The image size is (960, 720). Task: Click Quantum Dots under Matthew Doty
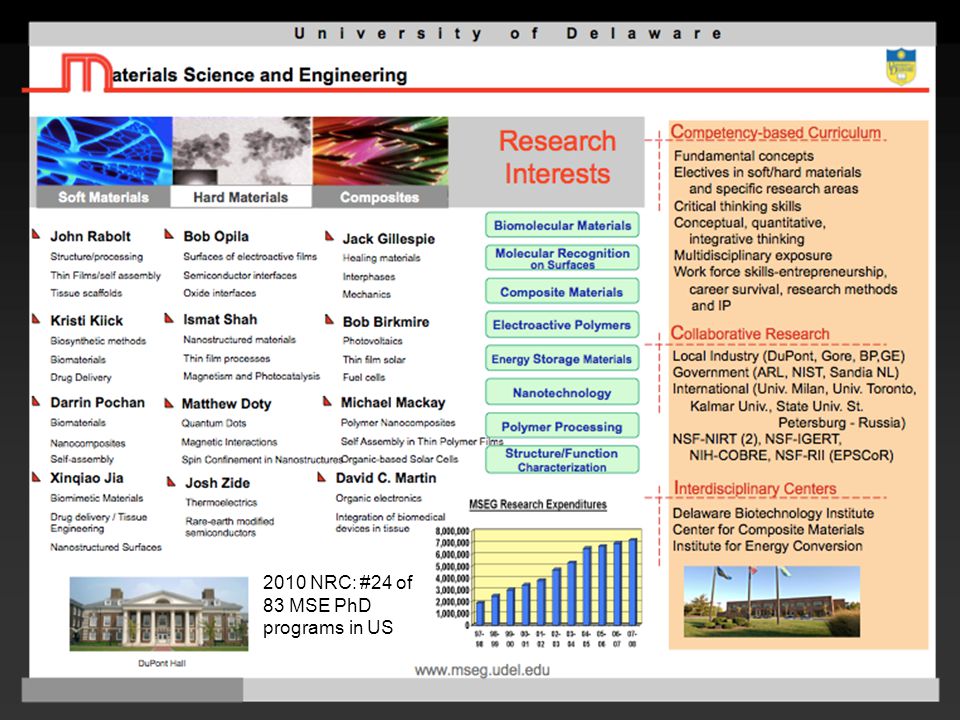point(214,423)
